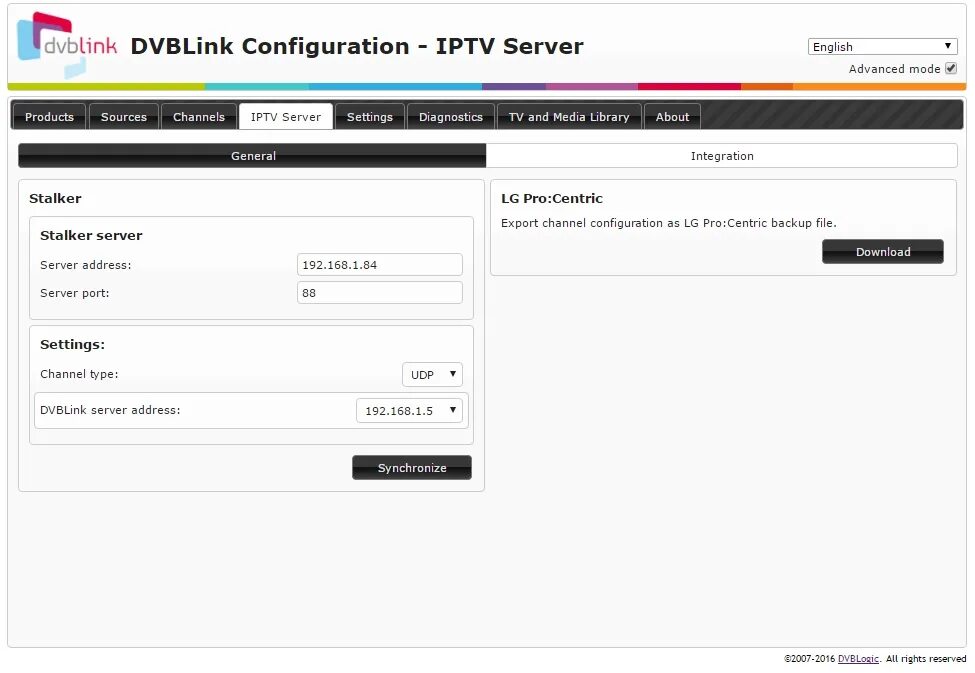Switch to the Sources tab

(x=124, y=117)
